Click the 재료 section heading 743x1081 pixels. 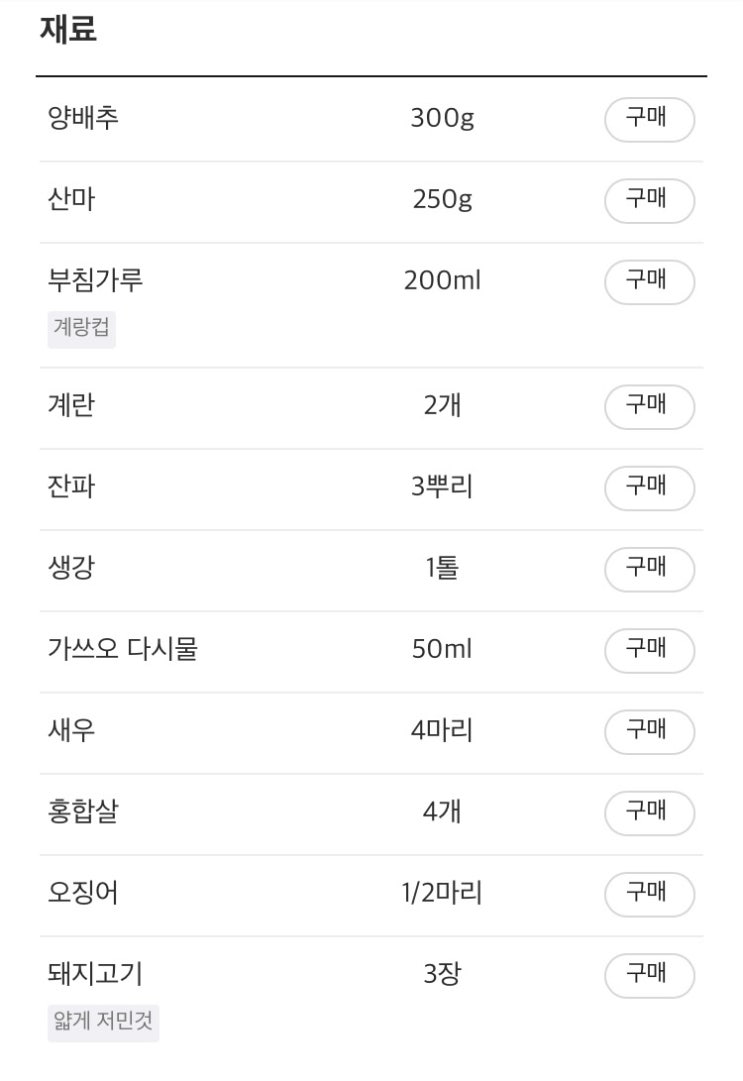coord(68,29)
